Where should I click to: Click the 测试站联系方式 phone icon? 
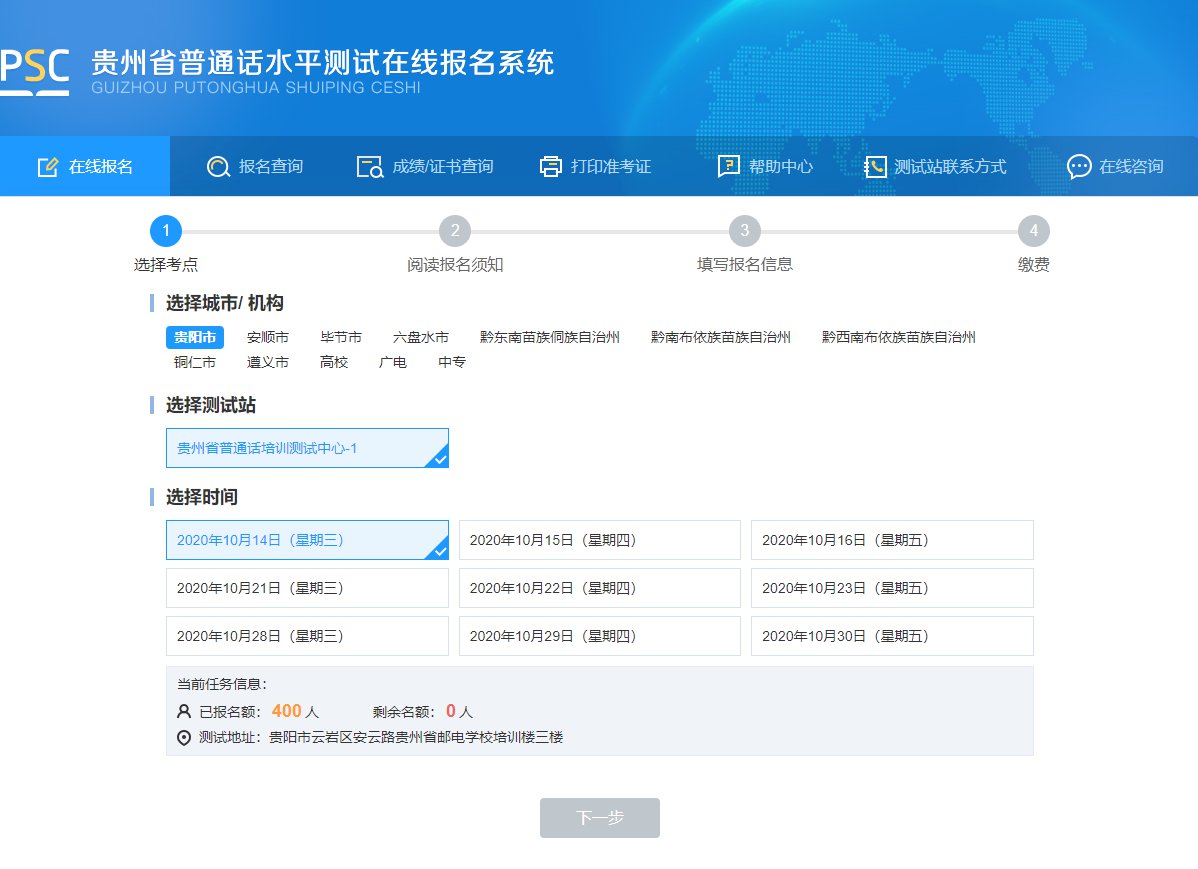(875, 167)
